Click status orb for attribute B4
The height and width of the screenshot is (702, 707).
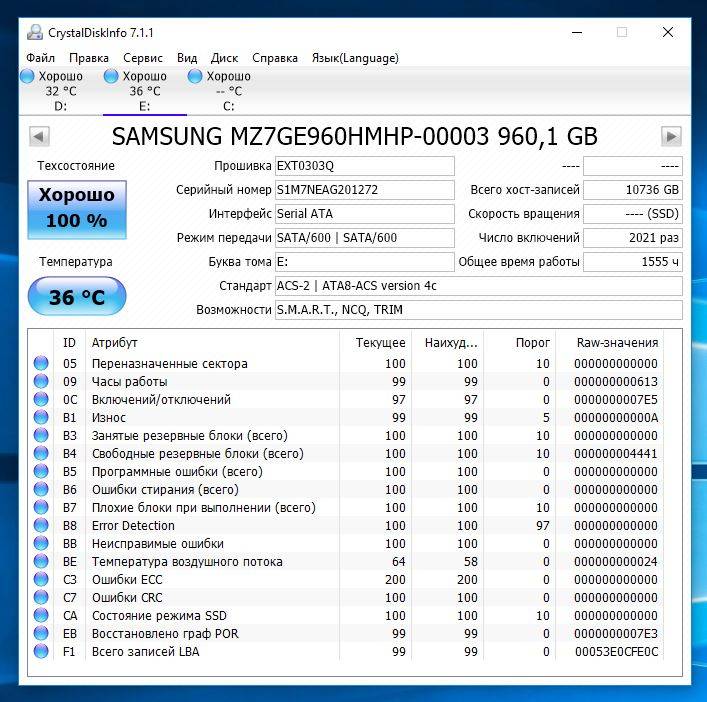[x=41, y=453]
